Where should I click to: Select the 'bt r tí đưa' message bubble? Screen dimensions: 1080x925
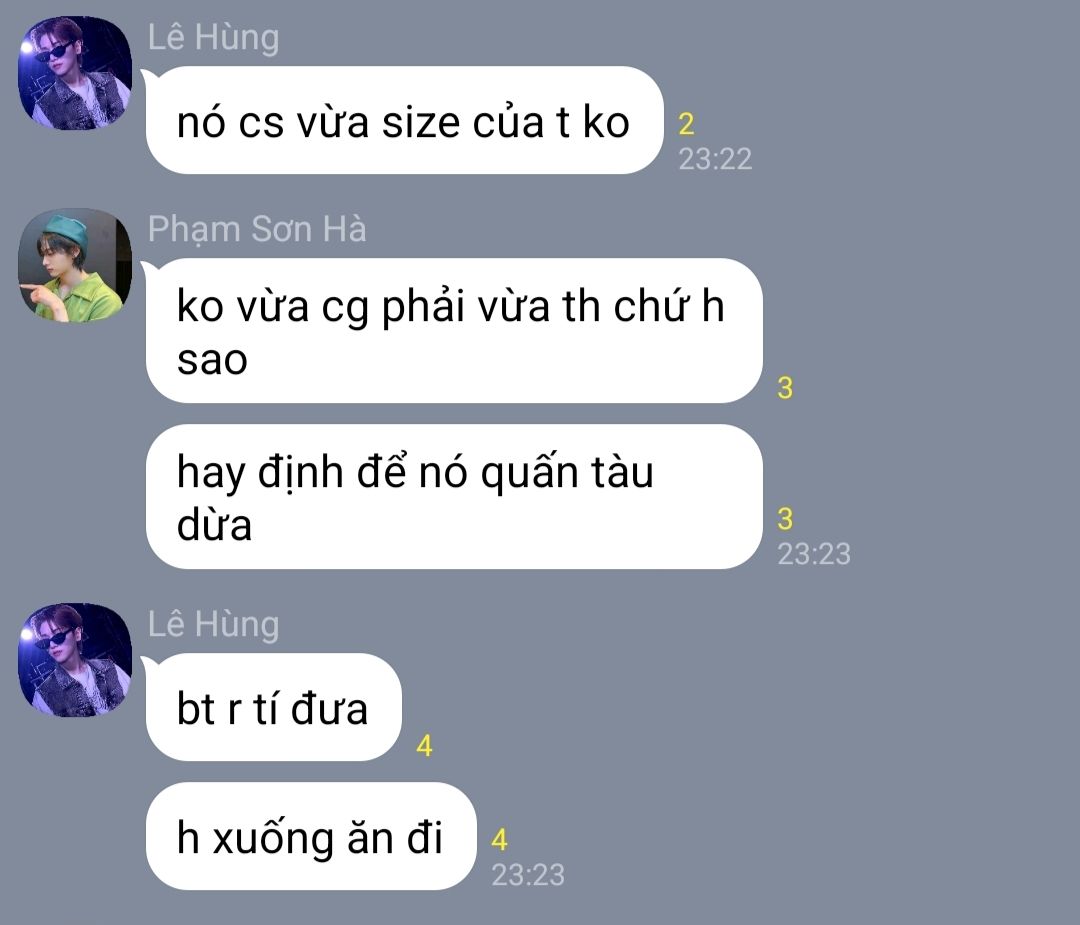pos(273,707)
